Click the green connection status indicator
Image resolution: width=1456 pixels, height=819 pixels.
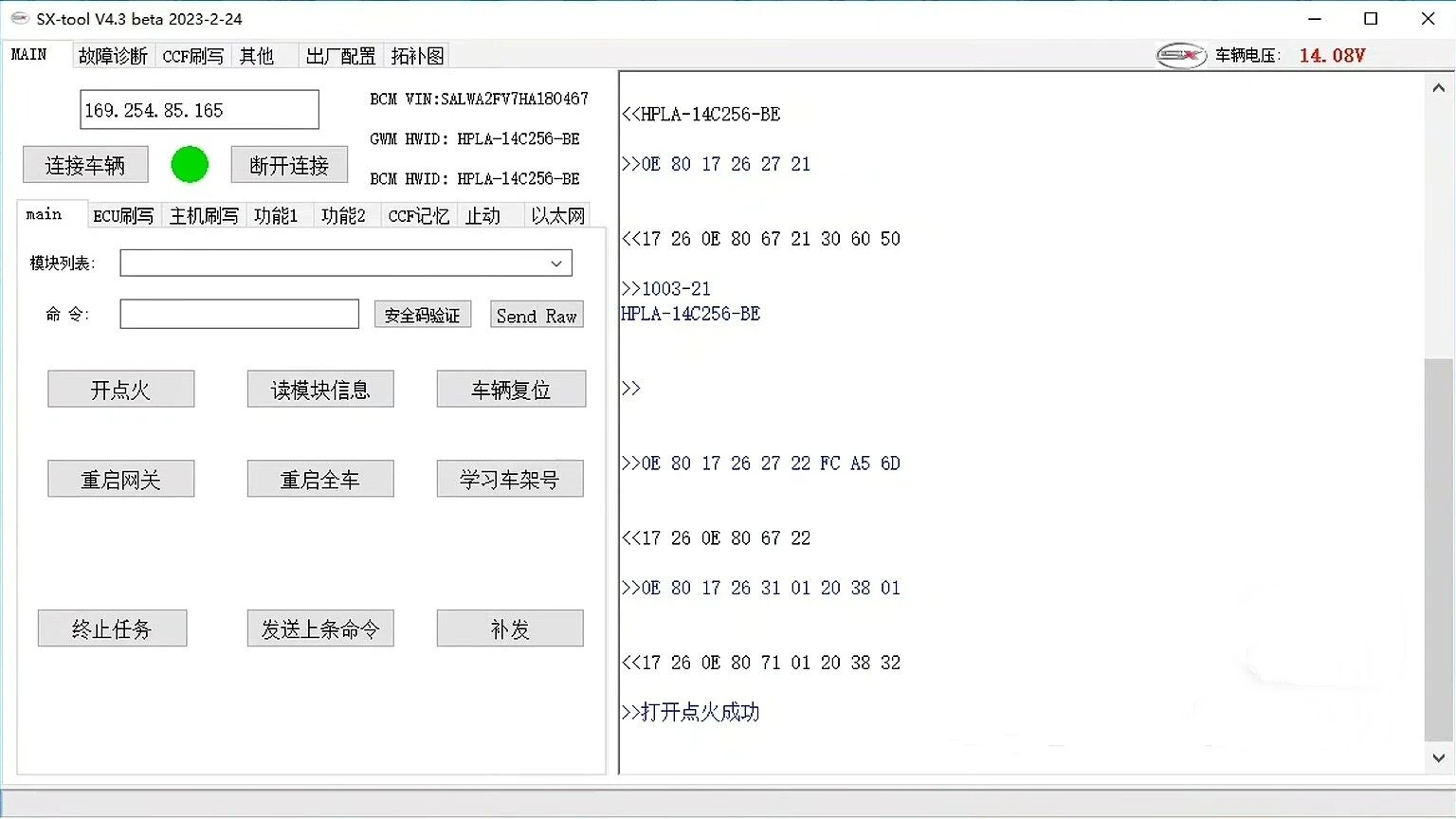190,164
